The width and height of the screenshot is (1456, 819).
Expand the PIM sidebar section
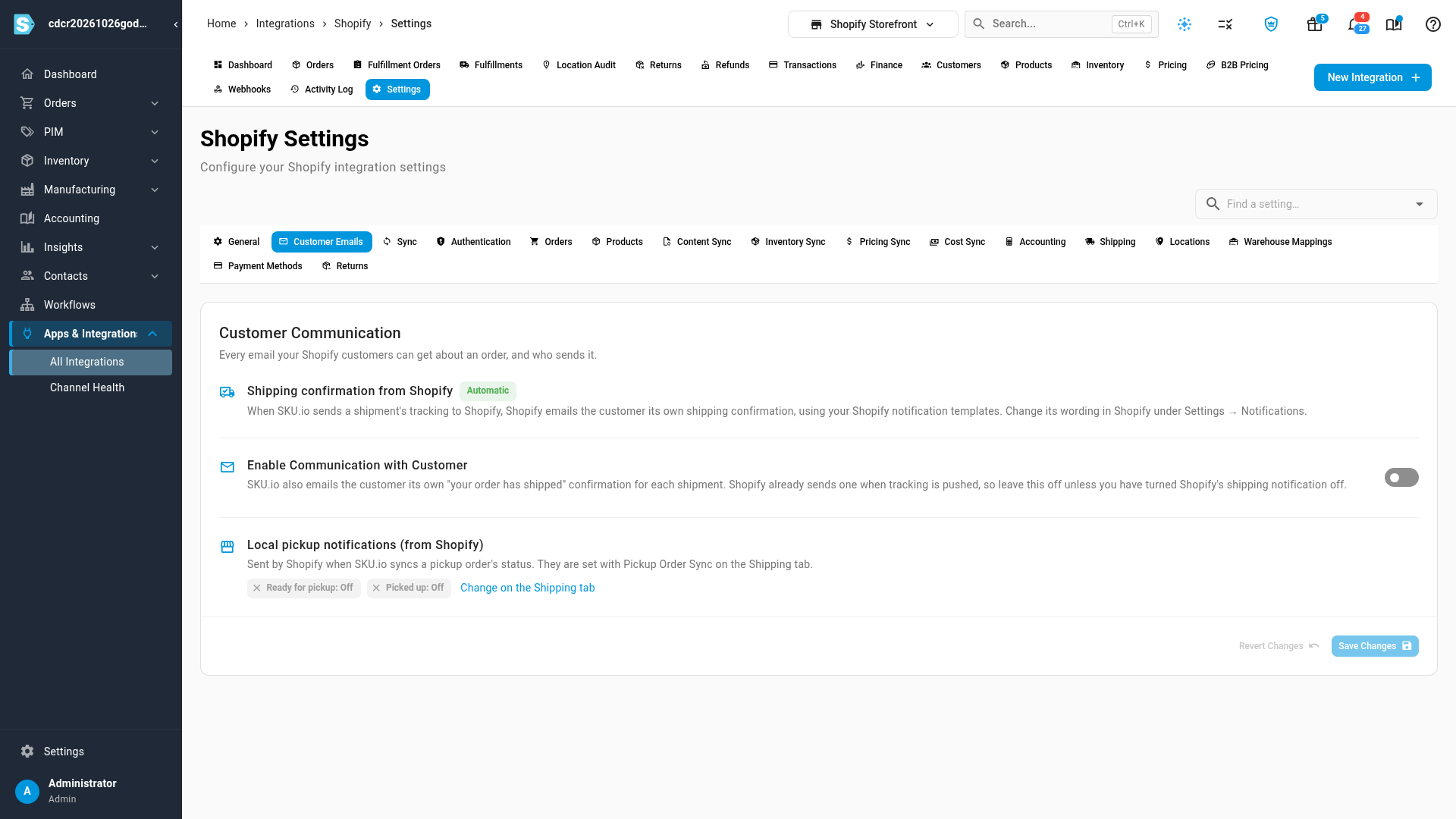pos(155,132)
